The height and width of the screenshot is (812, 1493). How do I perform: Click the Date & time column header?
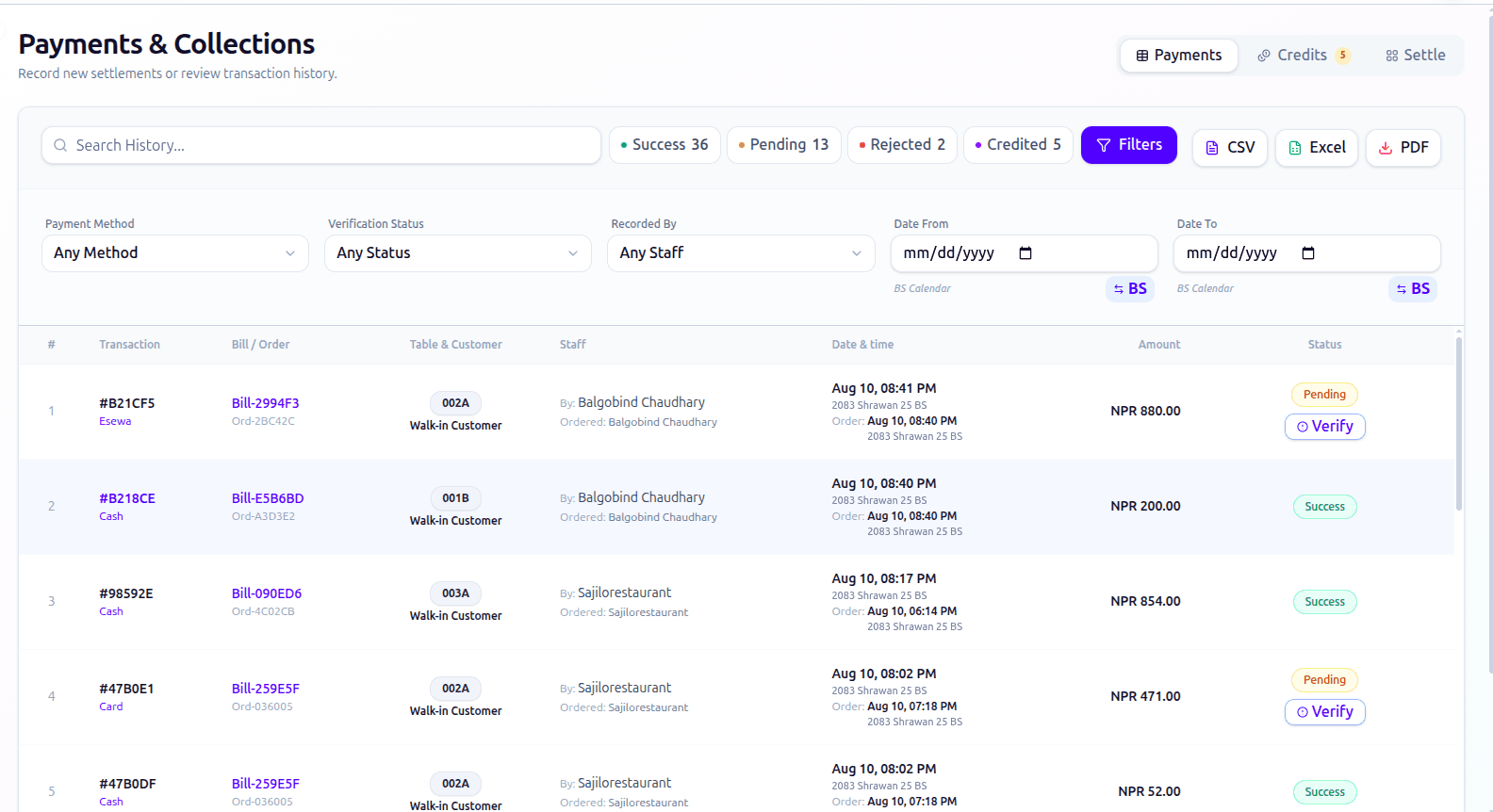[x=862, y=345]
